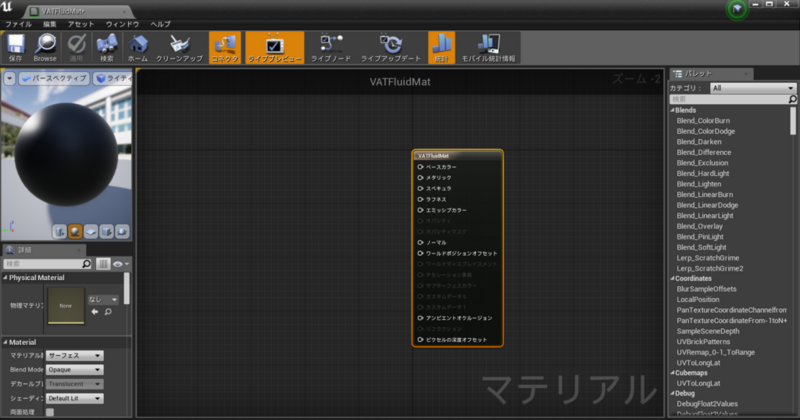Screen dimensions: 800x420
Task: Select SampleSceneDepth in the palette list
Action: 708,331
